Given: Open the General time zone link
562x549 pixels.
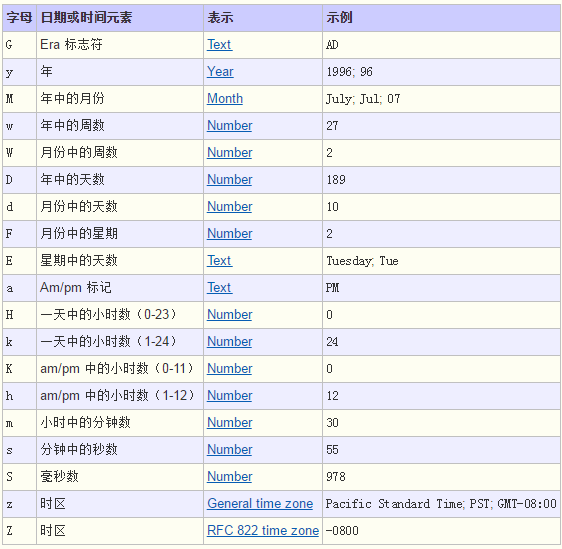Looking at the screenshot, I should tap(260, 503).
